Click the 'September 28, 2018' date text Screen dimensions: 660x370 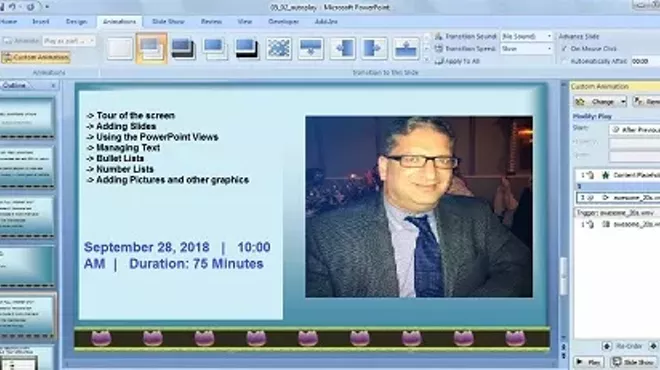[x=146, y=247]
